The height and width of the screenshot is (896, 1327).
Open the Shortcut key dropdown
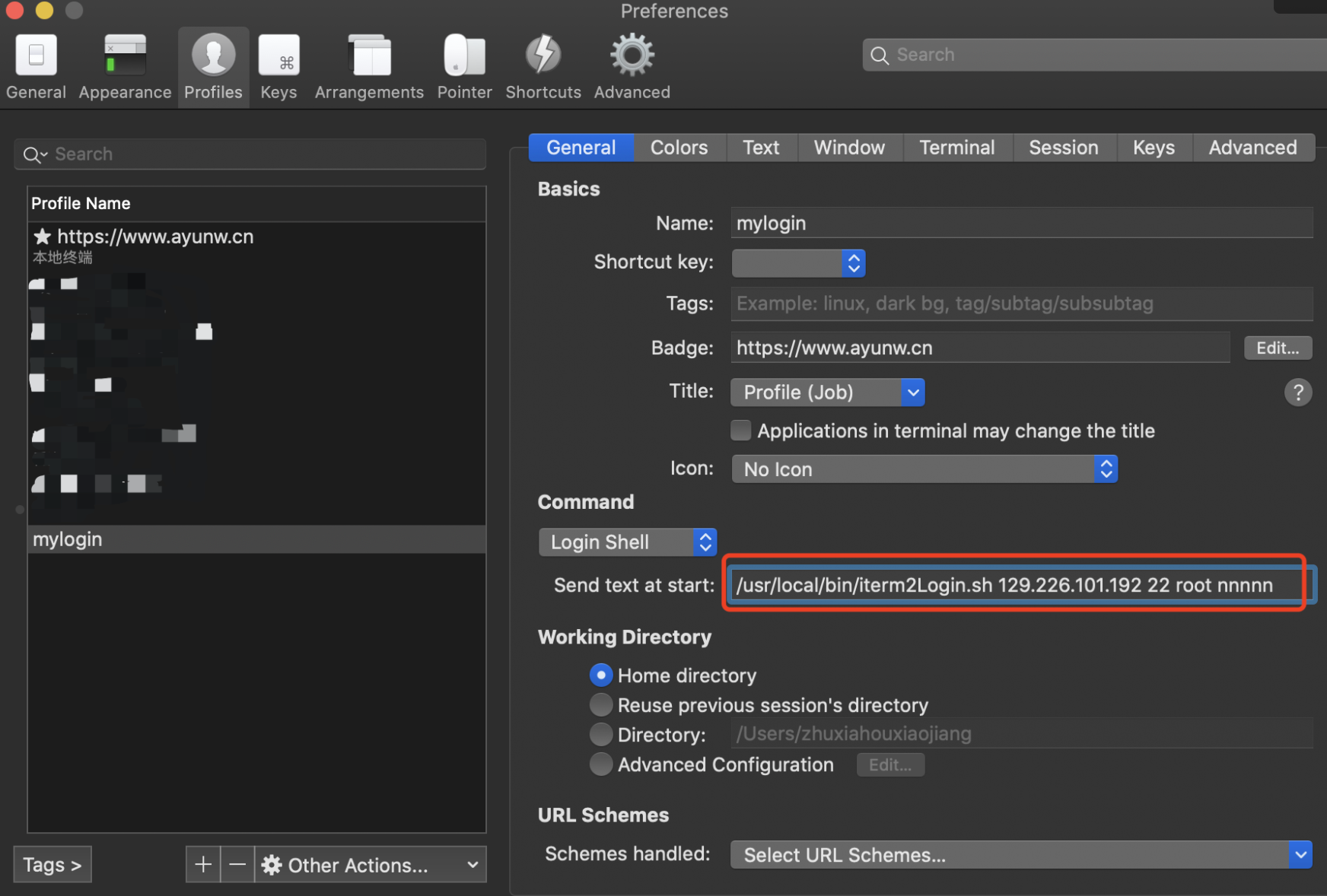coord(798,263)
